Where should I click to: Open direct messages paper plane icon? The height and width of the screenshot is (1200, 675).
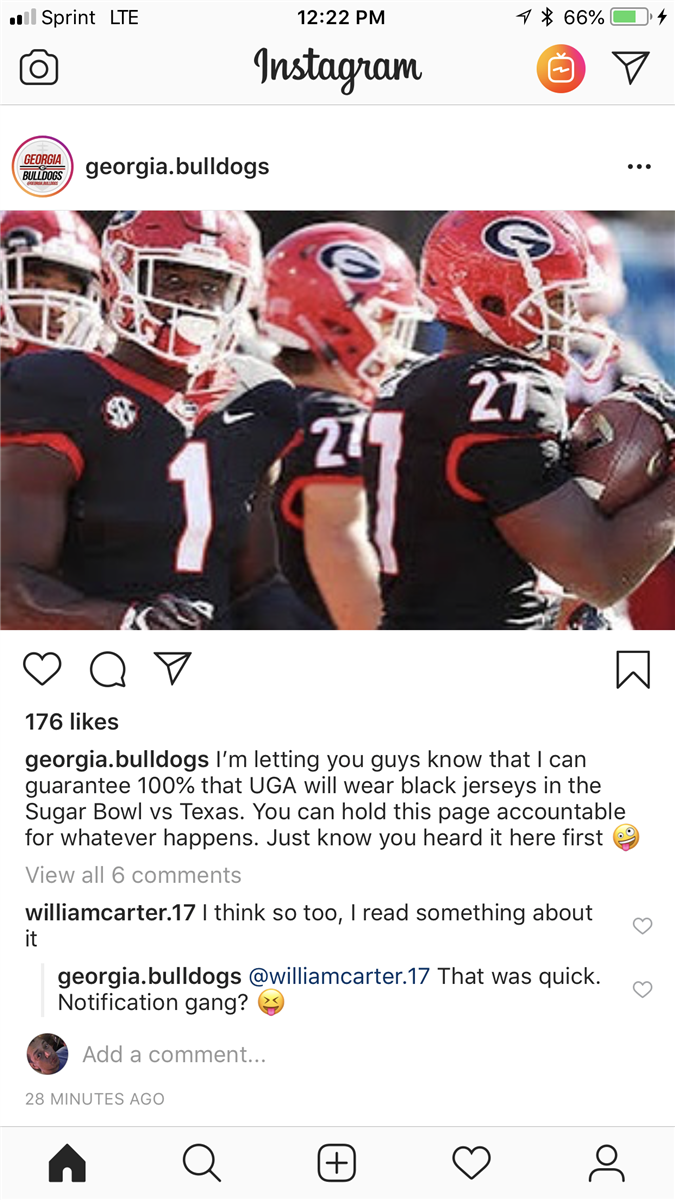click(631, 68)
